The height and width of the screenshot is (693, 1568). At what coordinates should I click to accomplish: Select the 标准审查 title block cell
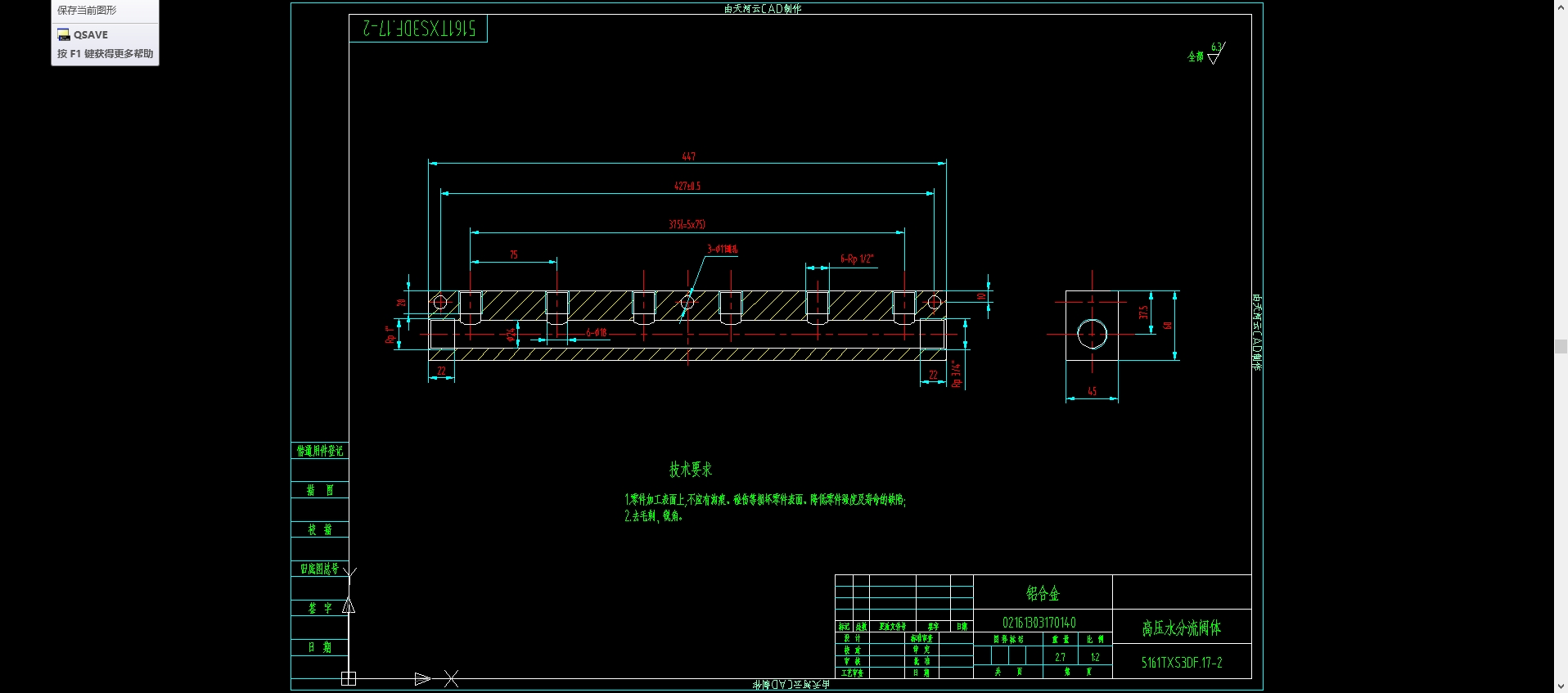[x=921, y=638]
